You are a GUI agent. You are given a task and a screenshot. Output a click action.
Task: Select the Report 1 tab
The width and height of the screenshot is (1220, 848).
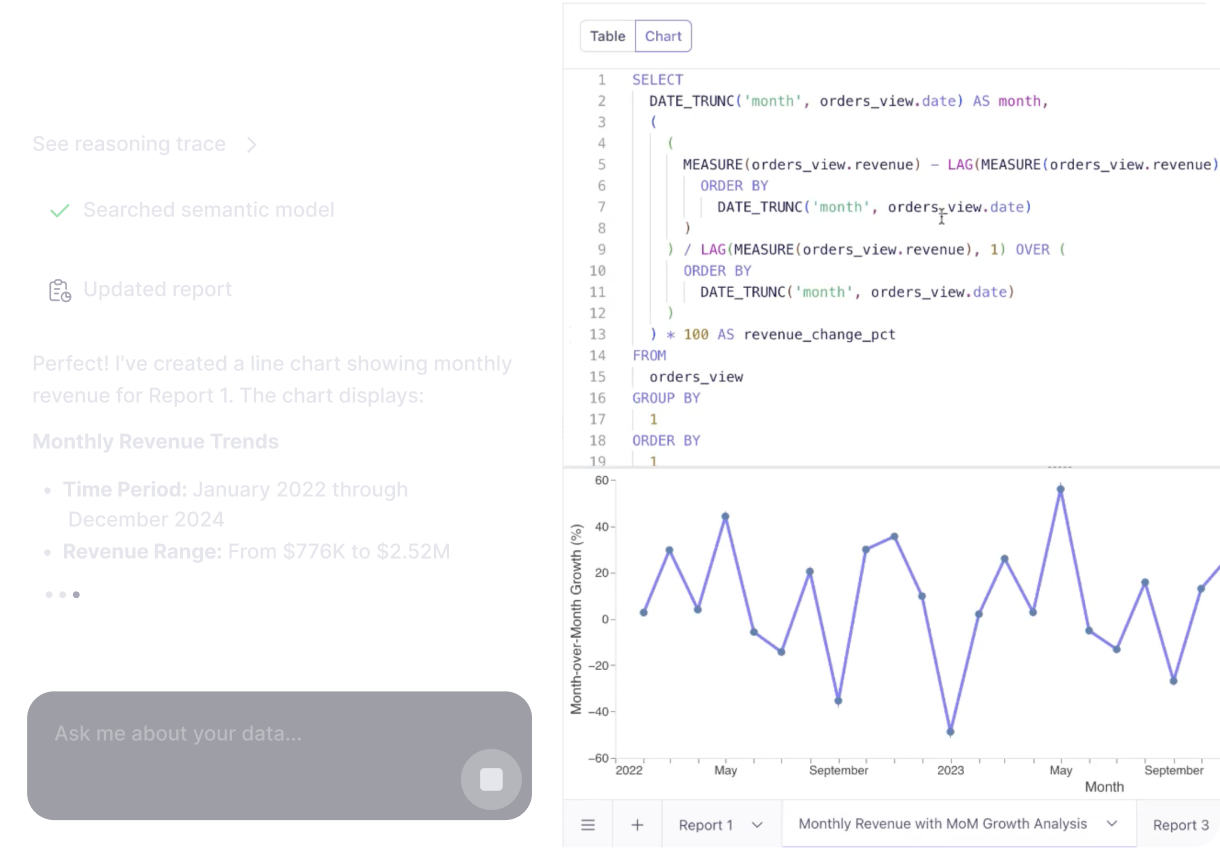pos(705,825)
